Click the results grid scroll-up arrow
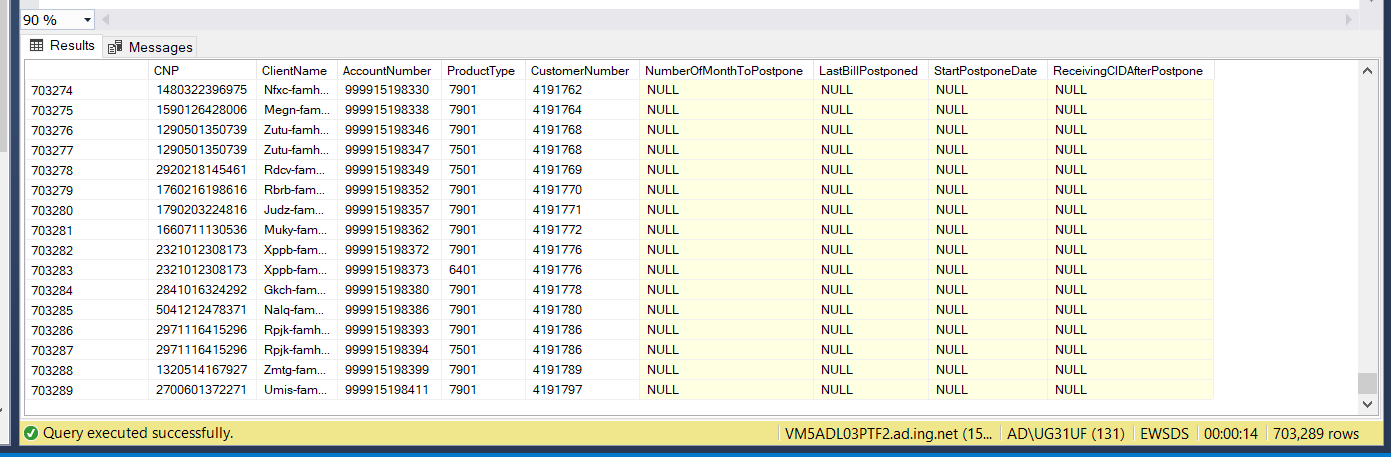The height and width of the screenshot is (457, 1391). pyautogui.click(x=1368, y=71)
